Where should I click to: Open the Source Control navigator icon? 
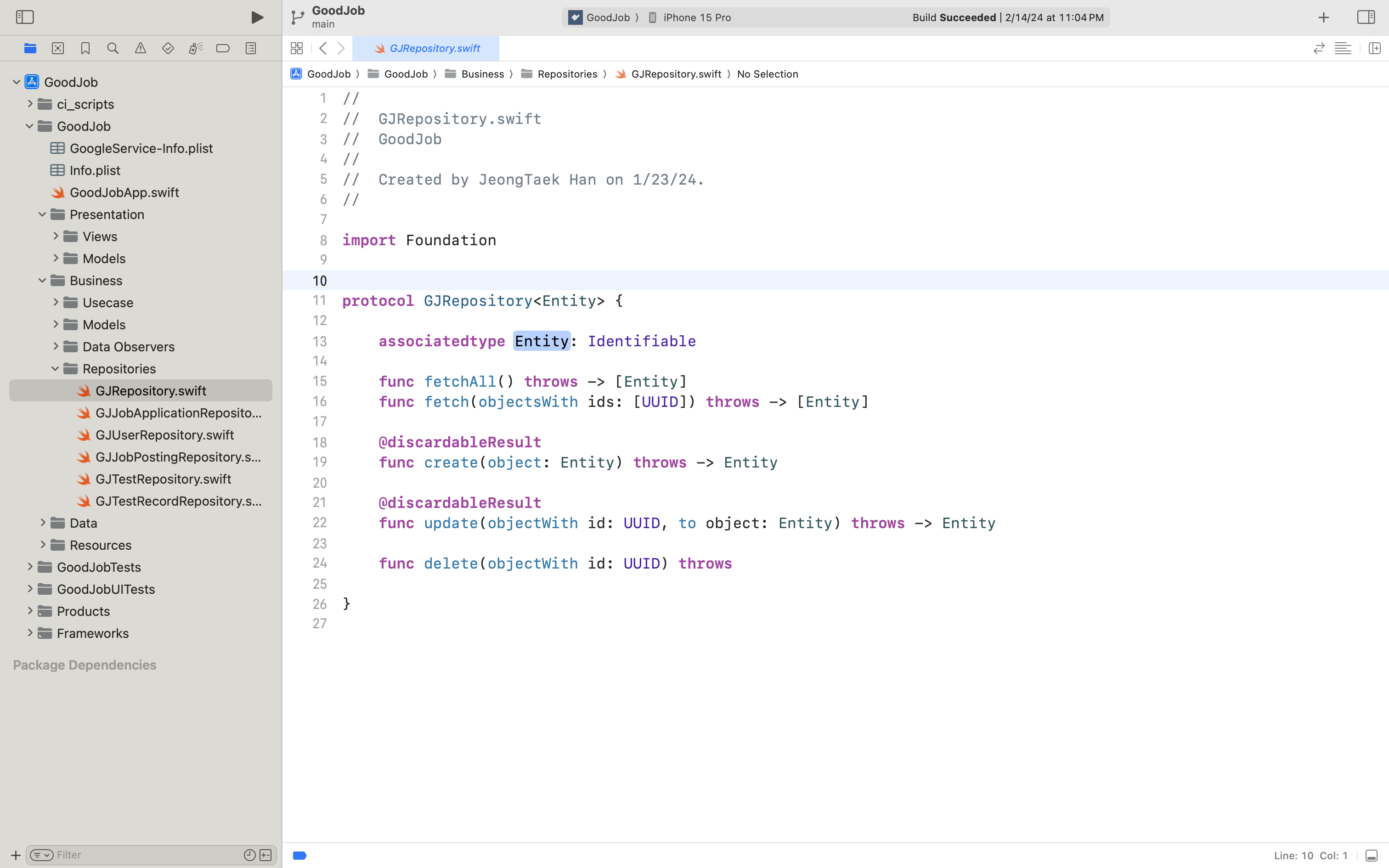[x=58, y=49]
